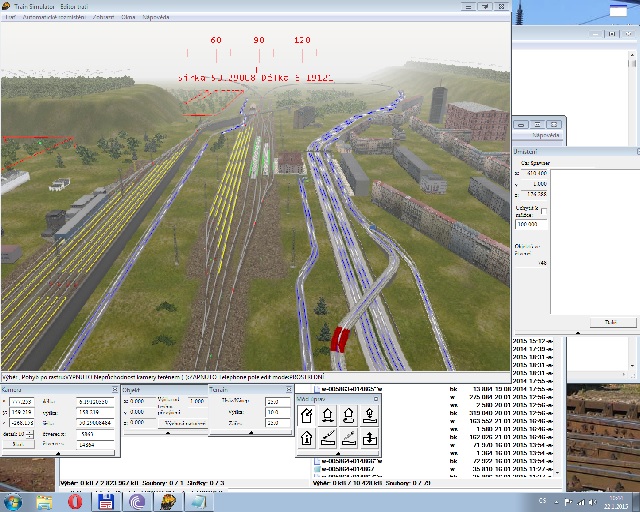Open the notepad-style app in taskbar
This screenshot has height=512, width=640.
pos(199,502)
